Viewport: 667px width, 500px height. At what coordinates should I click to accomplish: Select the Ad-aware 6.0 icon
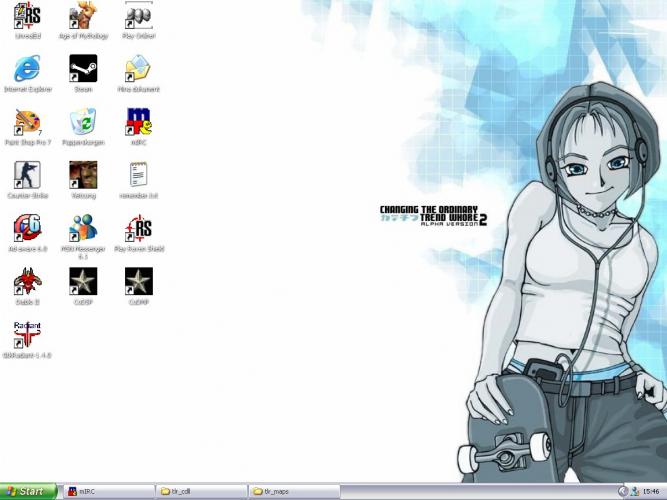pyautogui.click(x=27, y=229)
